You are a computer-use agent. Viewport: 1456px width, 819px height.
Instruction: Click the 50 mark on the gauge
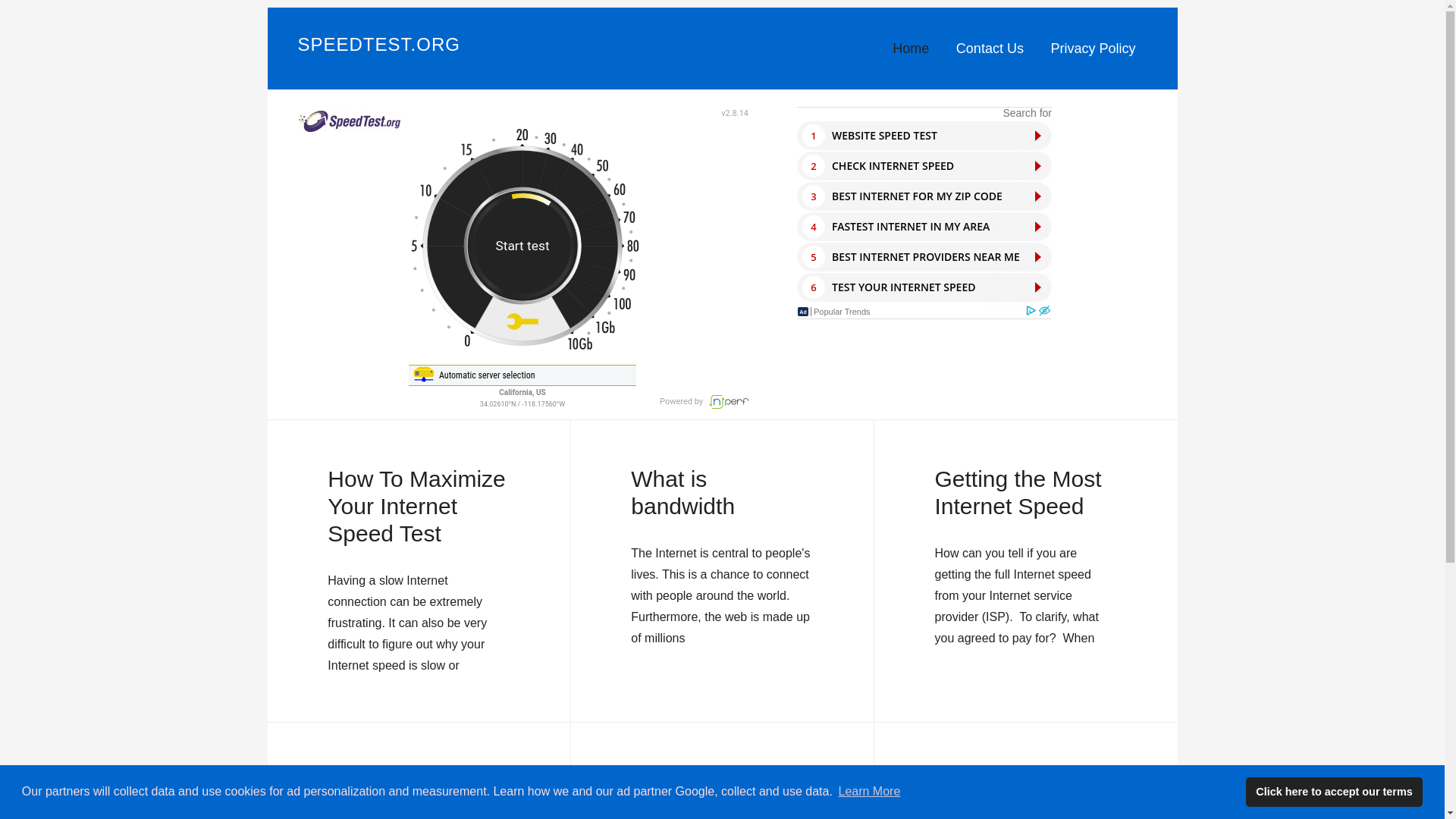(x=602, y=166)
